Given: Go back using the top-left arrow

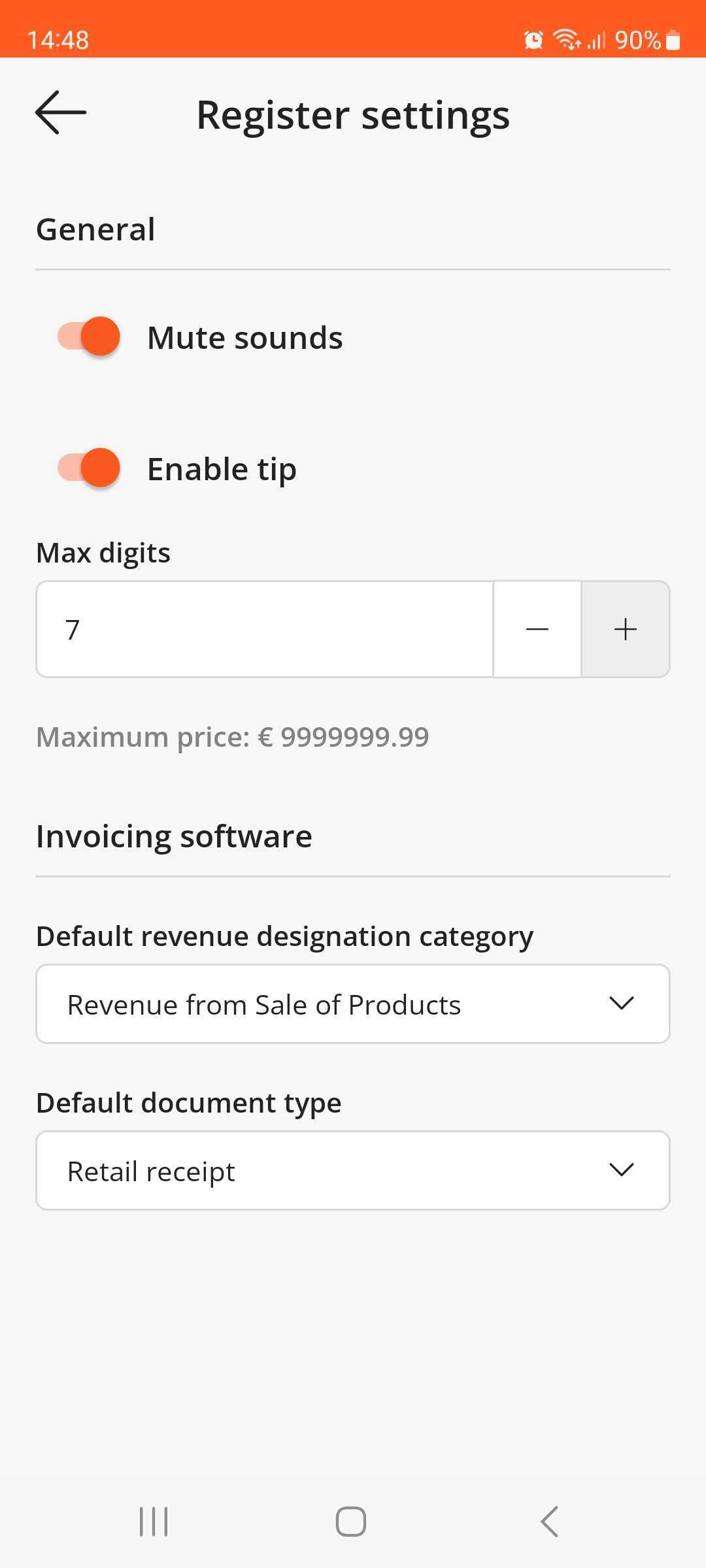Looking at the screenshot, I should coord(61,113).
